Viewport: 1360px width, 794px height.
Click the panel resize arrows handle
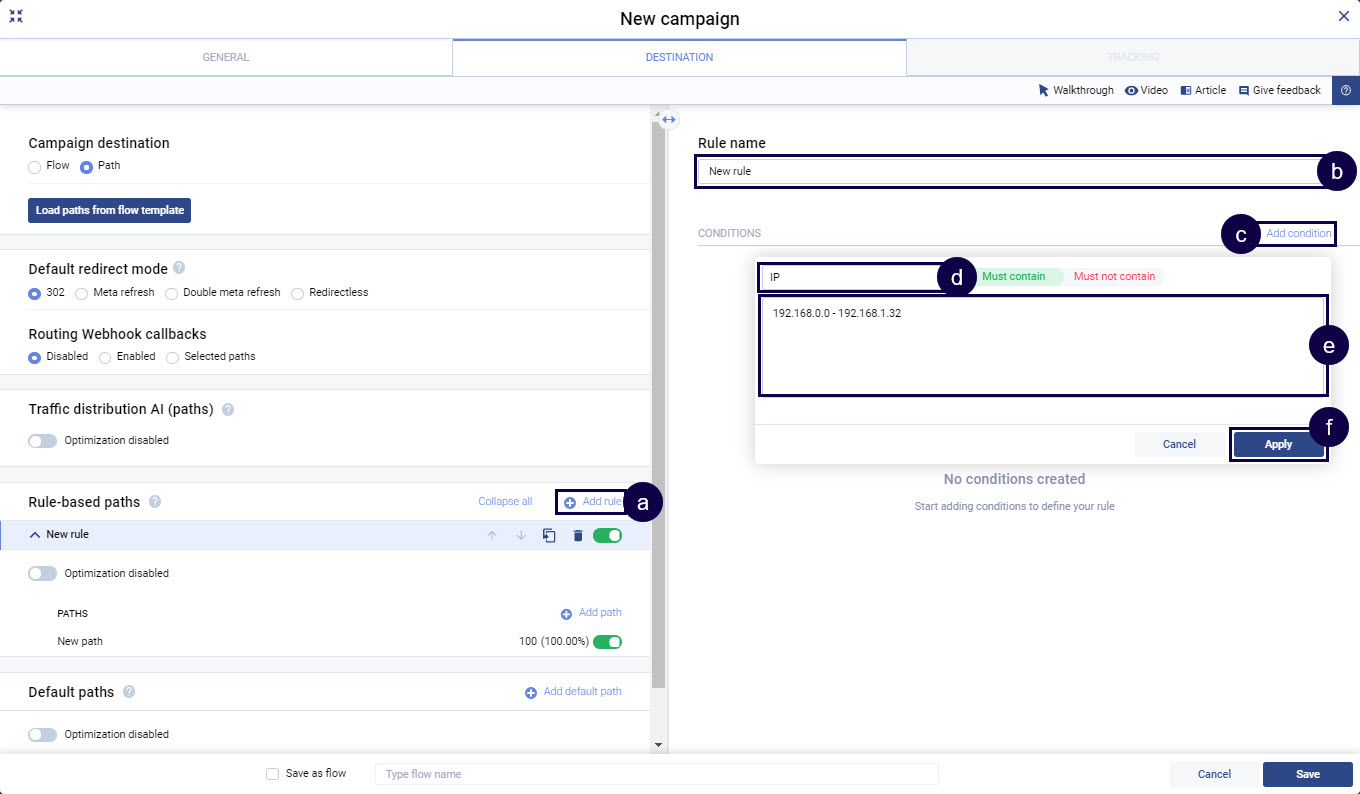669,119
